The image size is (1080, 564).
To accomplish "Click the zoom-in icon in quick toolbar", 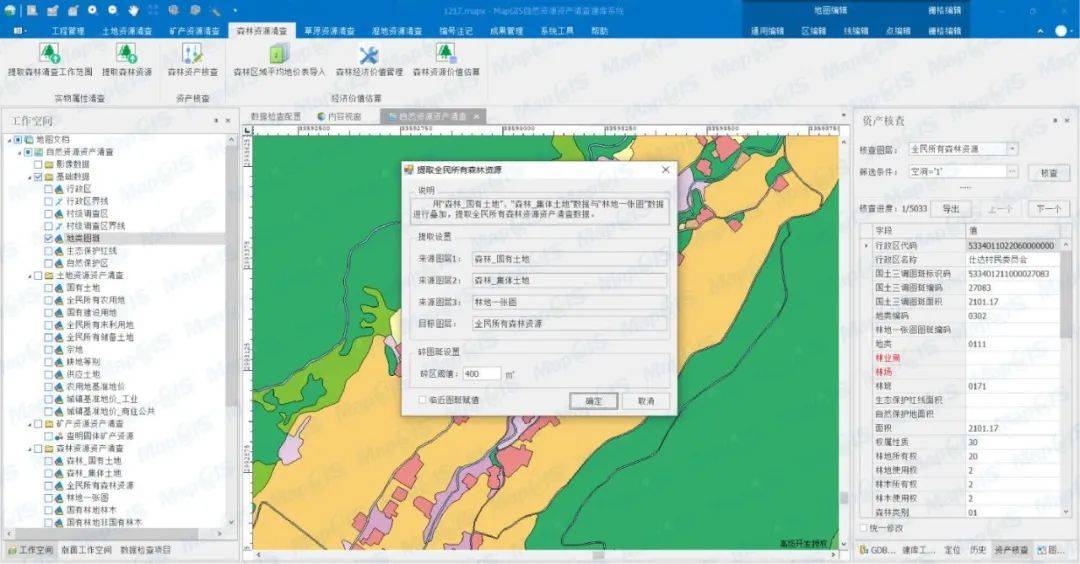I will click(92, 10).
